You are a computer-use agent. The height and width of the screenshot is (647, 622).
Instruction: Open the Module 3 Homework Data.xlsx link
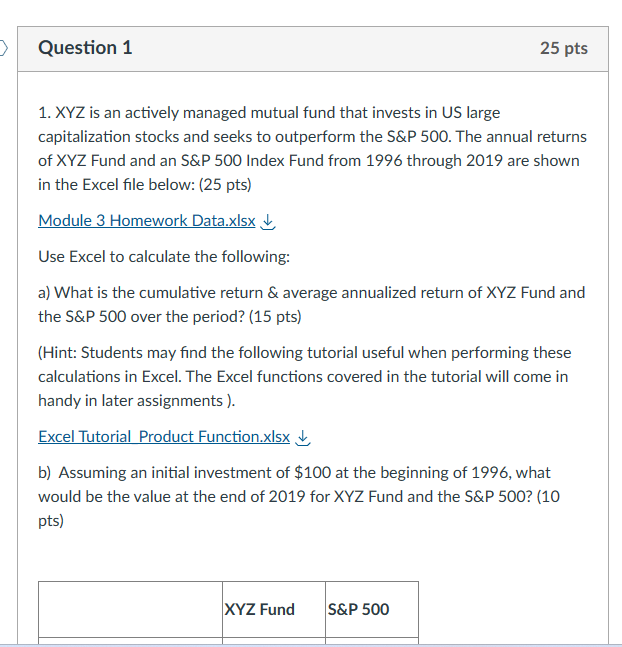coord(147,221)
